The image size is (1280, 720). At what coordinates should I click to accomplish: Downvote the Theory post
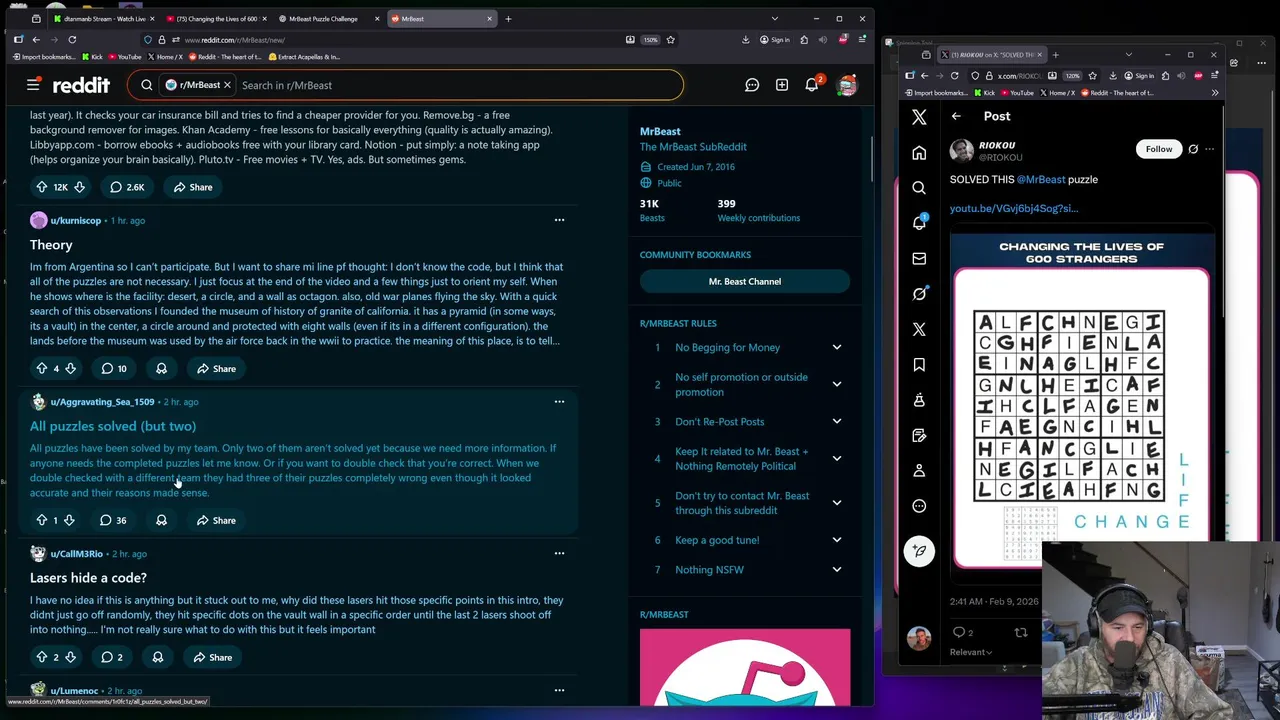(70, 368)
